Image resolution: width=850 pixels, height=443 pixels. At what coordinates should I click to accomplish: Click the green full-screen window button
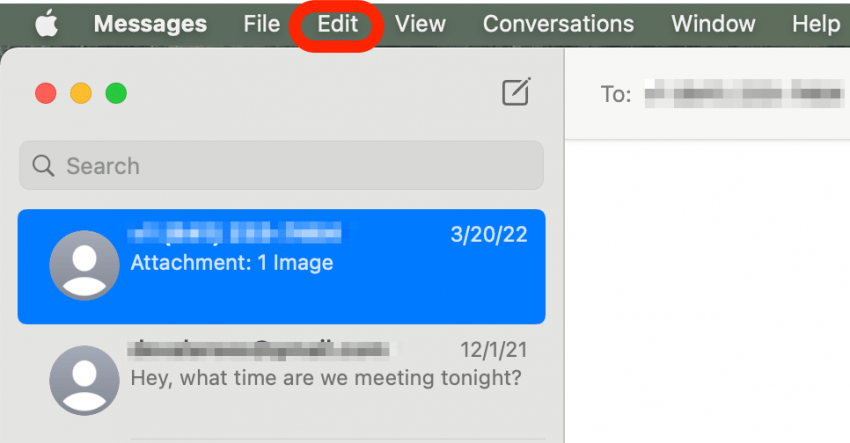tap(116, 94)
